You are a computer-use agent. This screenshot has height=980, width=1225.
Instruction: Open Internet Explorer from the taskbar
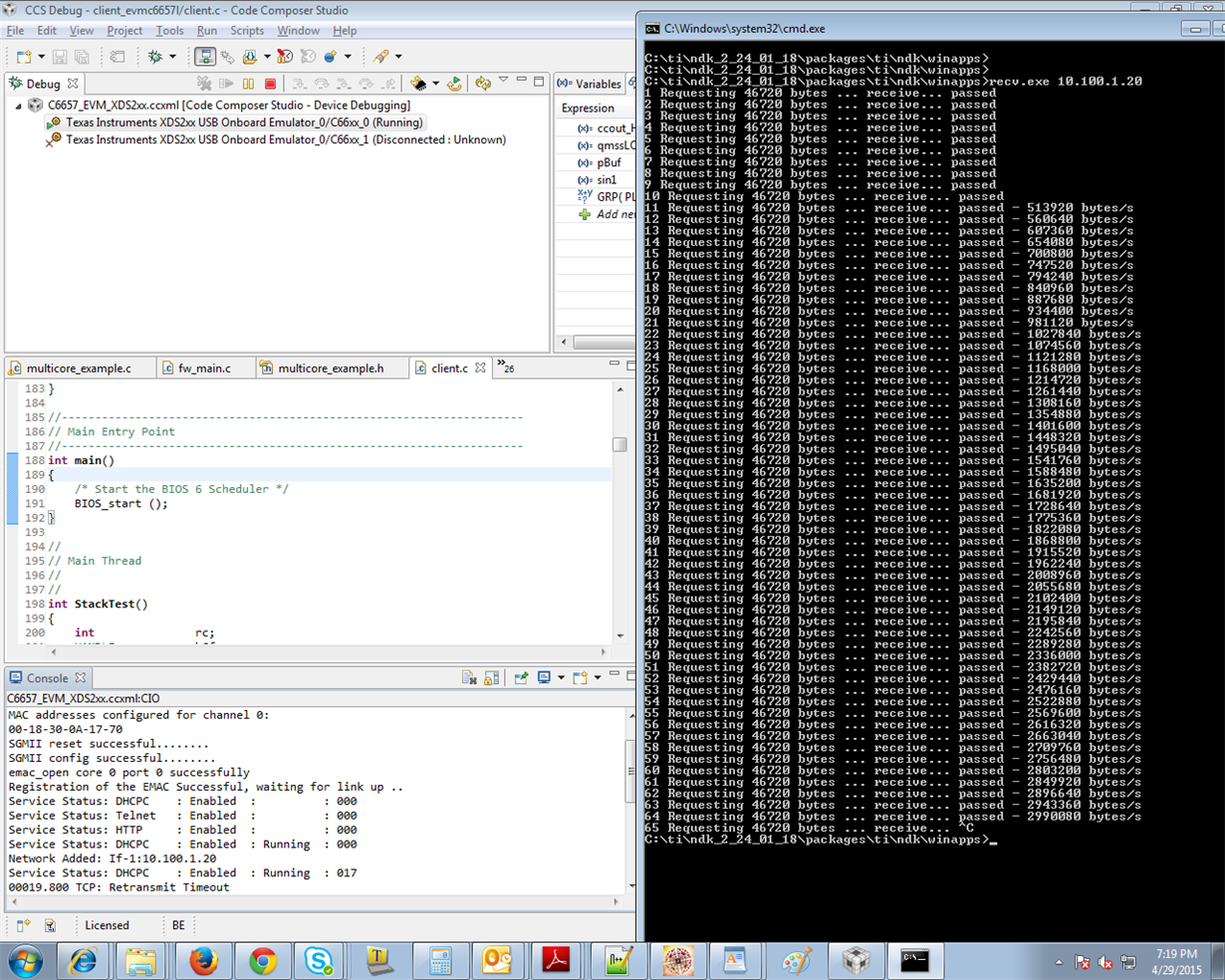click(x=83, y=960)
